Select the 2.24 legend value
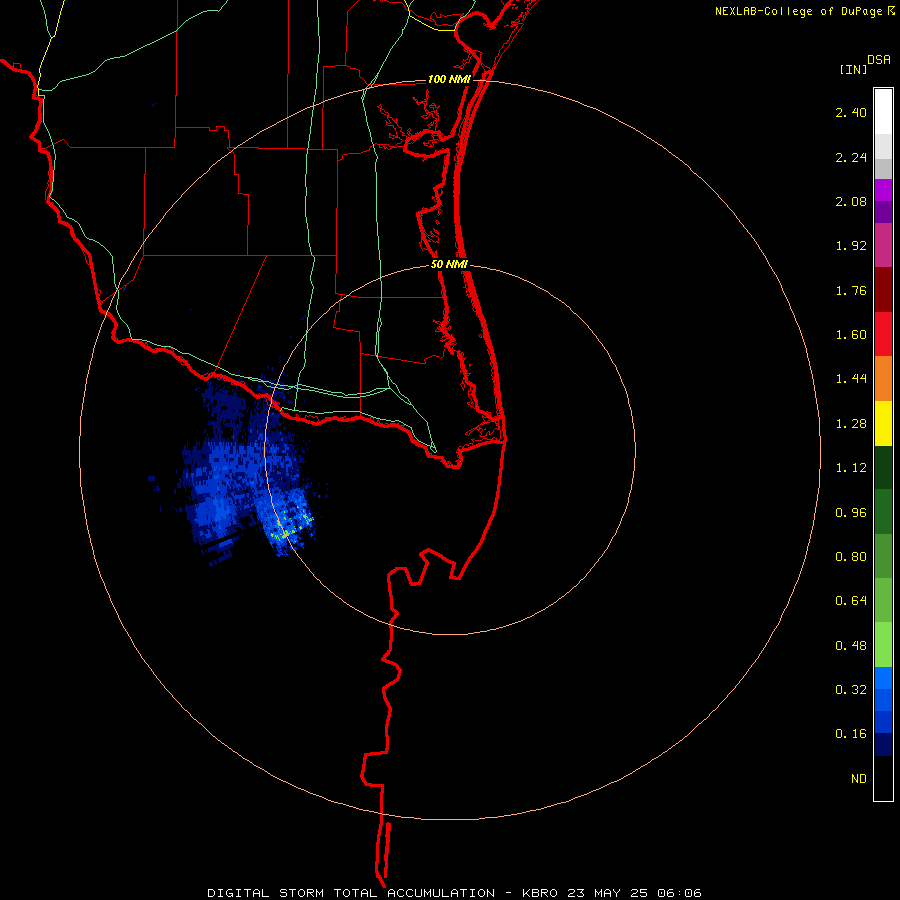This screenshot has height=900, width=900. tap(851, 157)
